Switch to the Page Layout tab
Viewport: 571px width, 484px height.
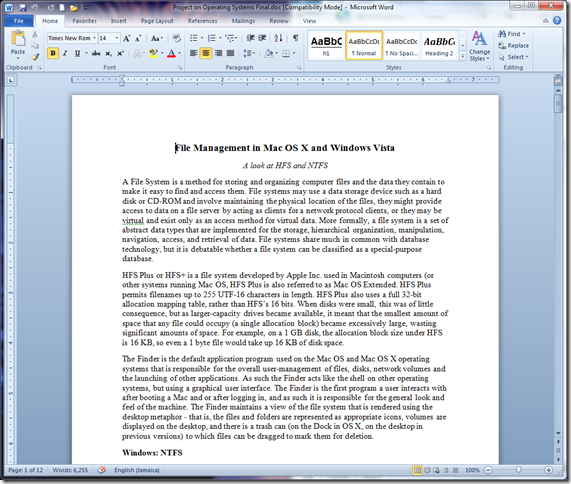pos(157,21)
